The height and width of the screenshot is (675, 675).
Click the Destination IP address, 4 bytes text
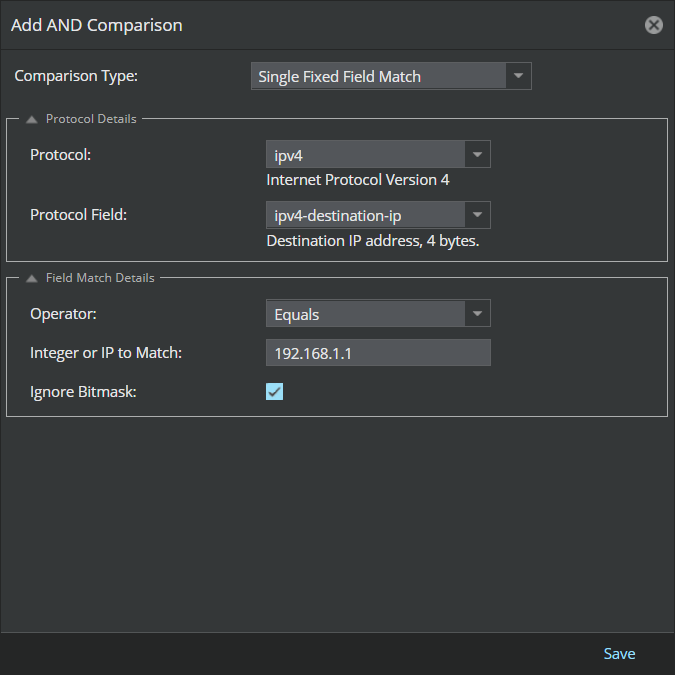(373, 241)
